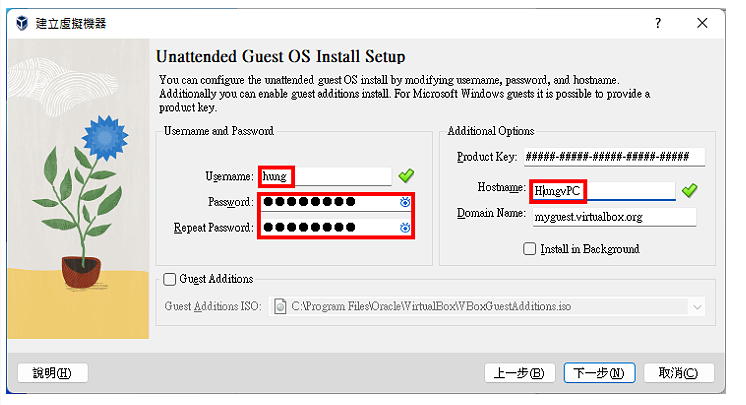This screenshot has height=405, width=746.
Task: Enable the Guest Additions checkbox
Action: click(x=169, y=279)
